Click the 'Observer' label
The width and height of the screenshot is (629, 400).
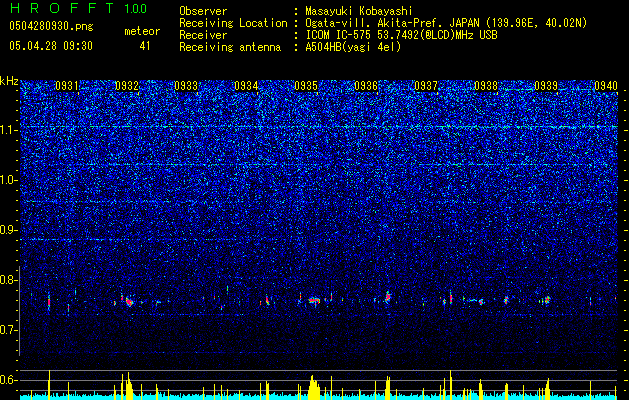pyautogui.click(x=203, y=11)
